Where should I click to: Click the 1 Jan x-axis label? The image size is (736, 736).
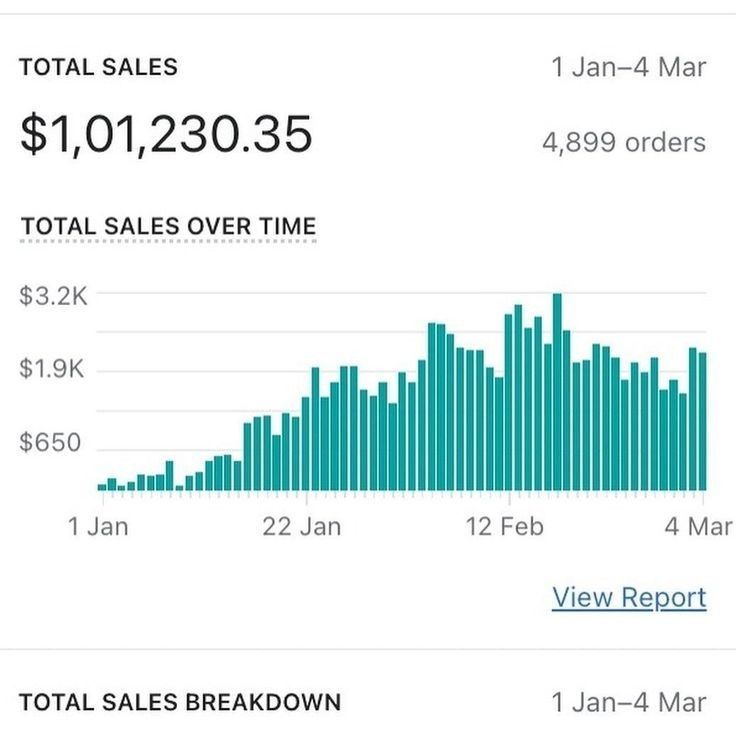click(98, 526)
